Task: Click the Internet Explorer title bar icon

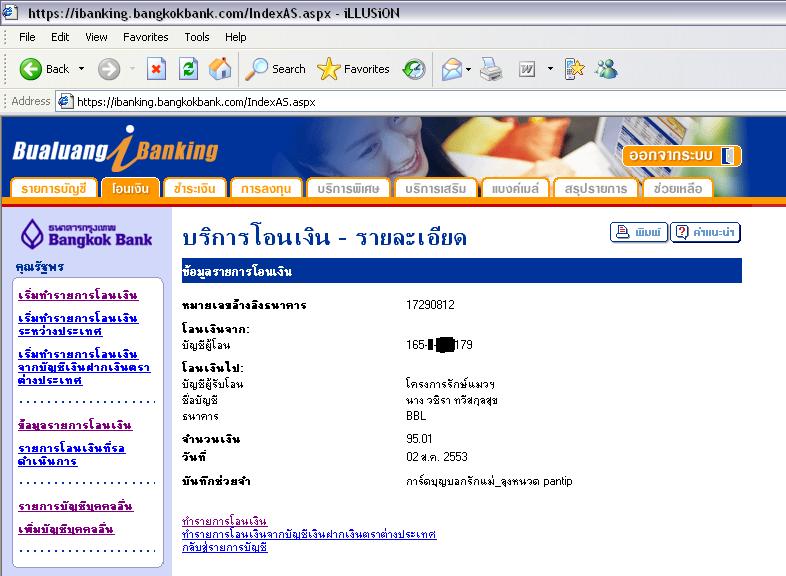Action: [x=9, y=13]
